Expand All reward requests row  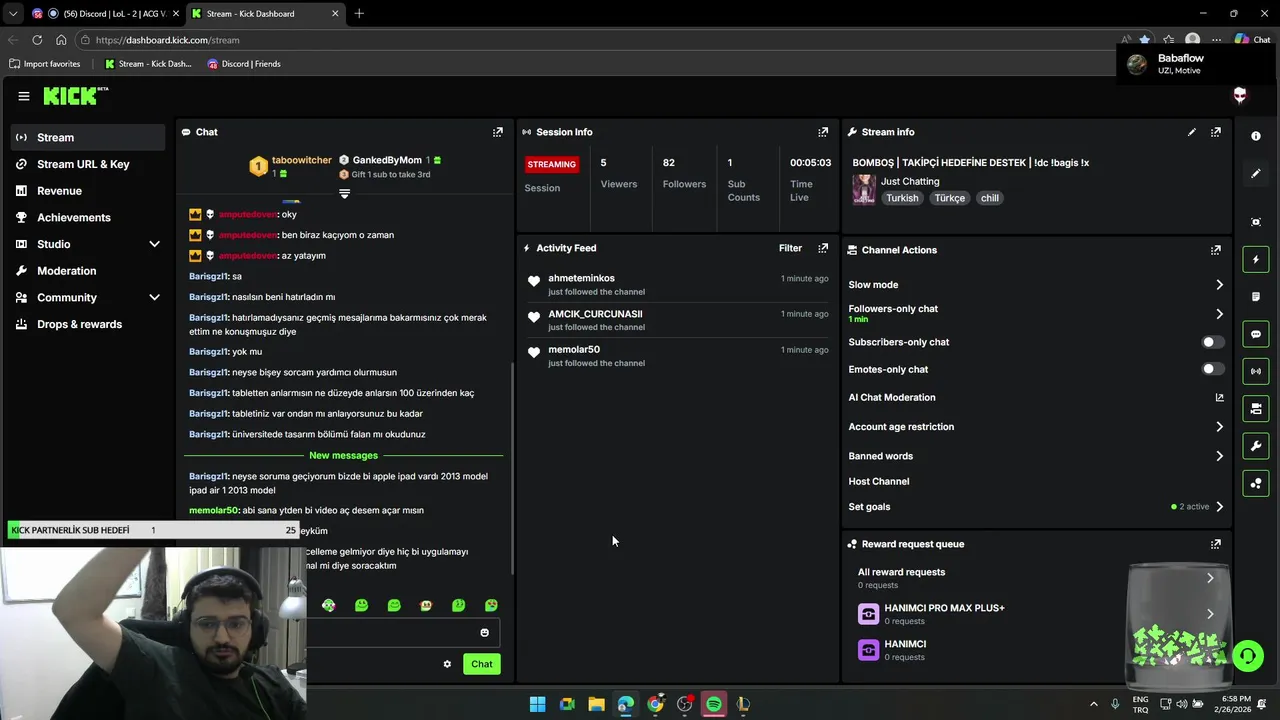[x=1210, y=578]
